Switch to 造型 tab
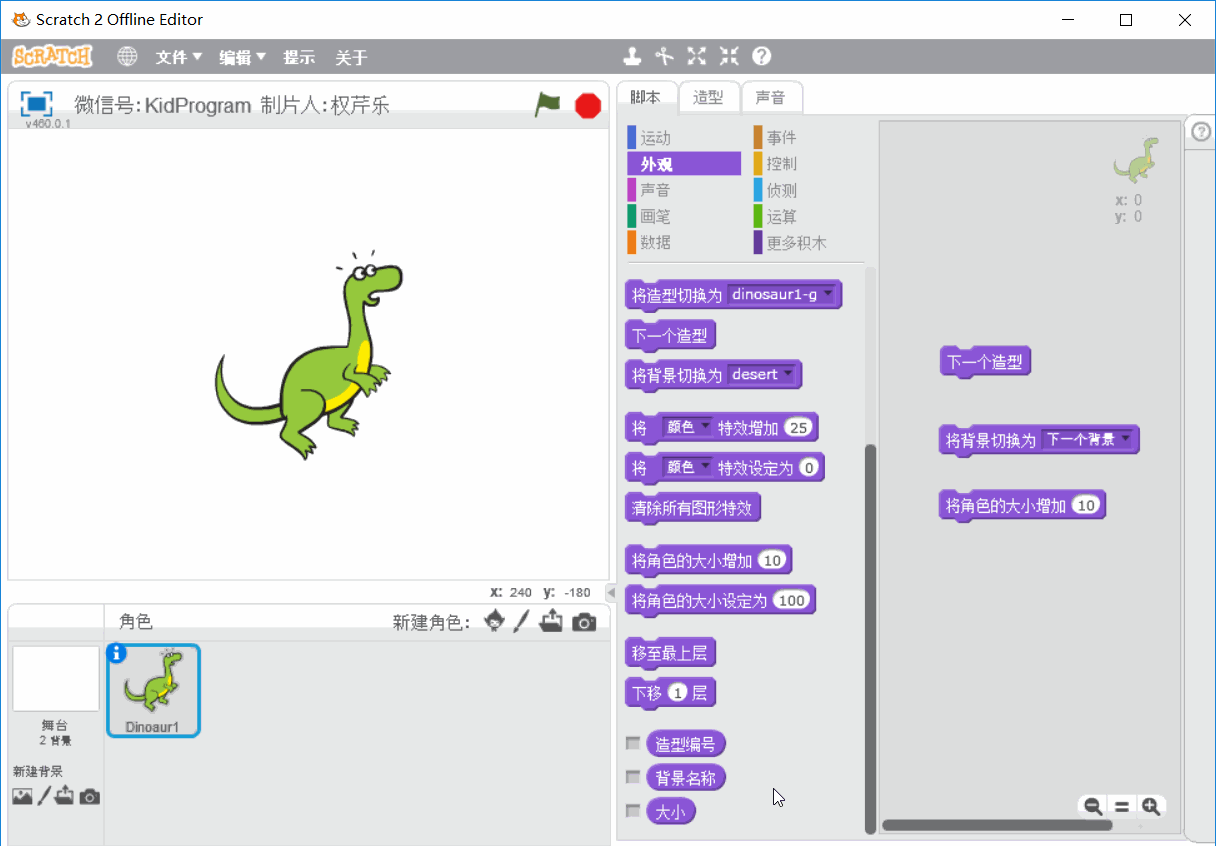The height and width of the screenshot is (846, 1216). pos(708,97)
